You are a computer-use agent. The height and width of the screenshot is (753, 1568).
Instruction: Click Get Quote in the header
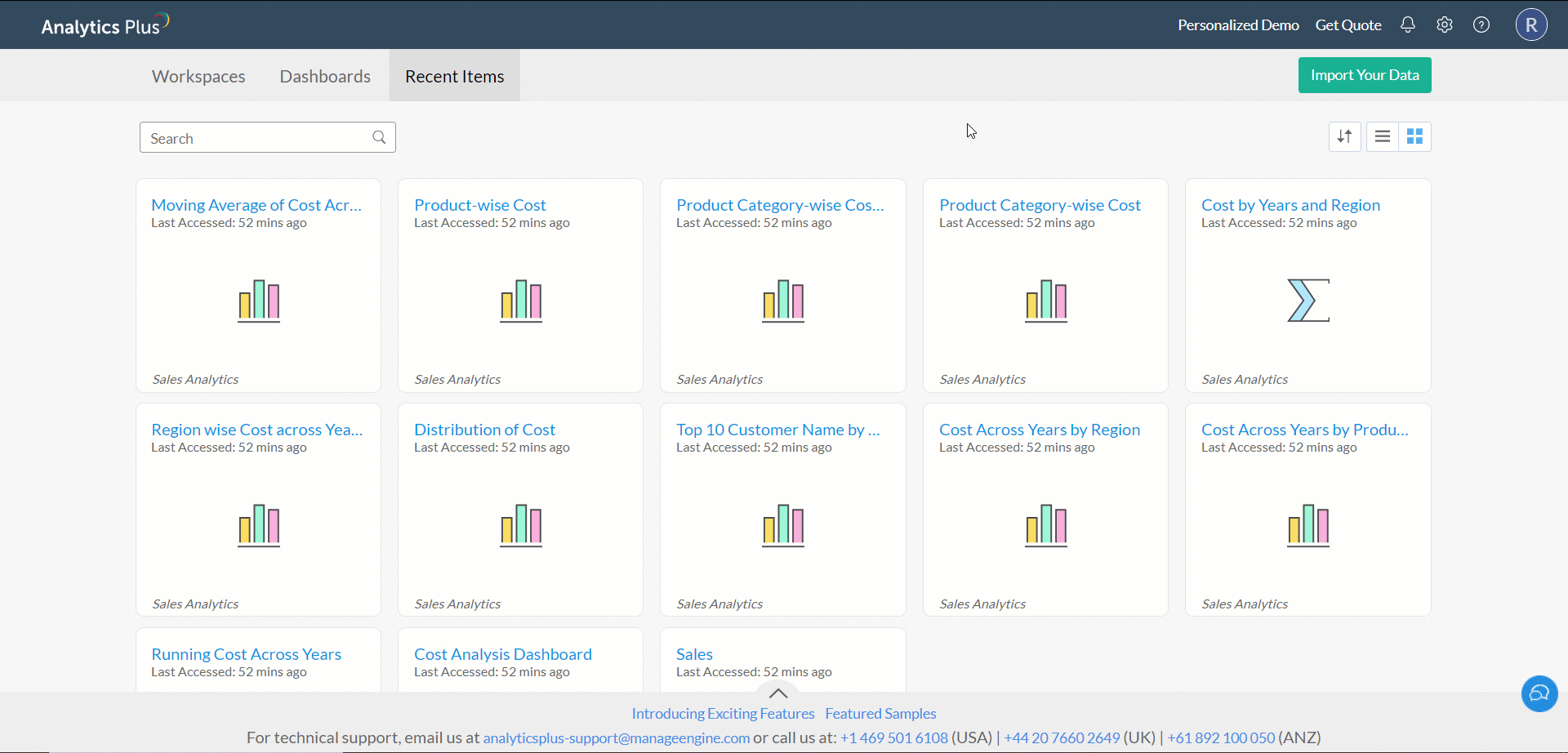tap(1348, 25)
